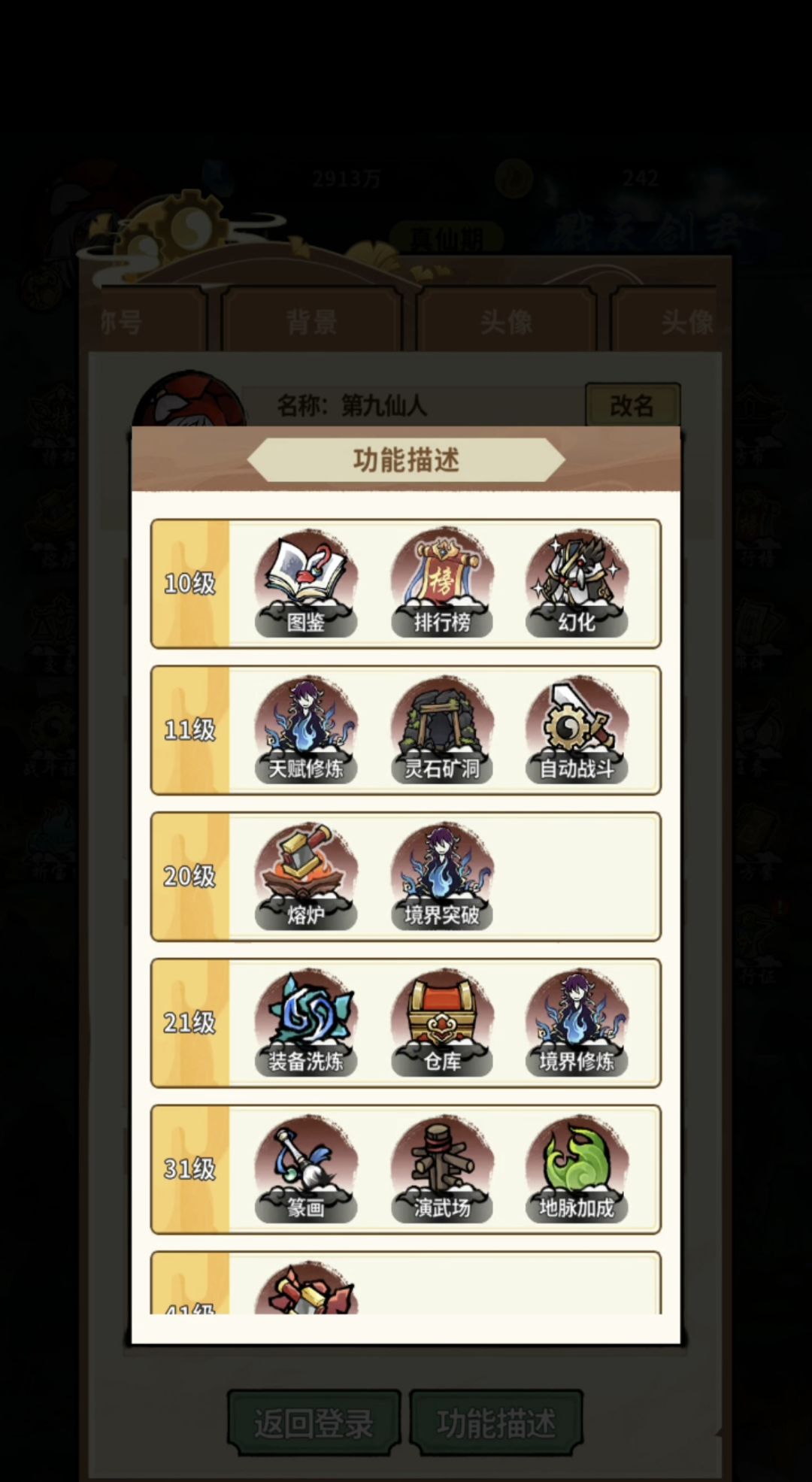Click the 功能描述 button at bottom
Image resolution: width=812 pixels, height=1482 pixels.
pyautogui.click(x=496, y=1423)
